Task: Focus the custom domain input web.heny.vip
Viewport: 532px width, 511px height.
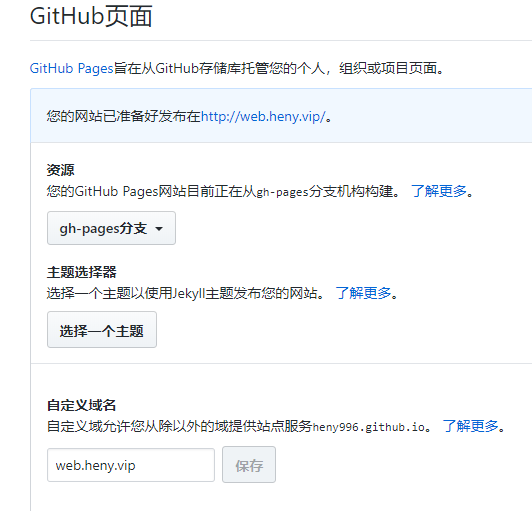Action: [131, 465]
